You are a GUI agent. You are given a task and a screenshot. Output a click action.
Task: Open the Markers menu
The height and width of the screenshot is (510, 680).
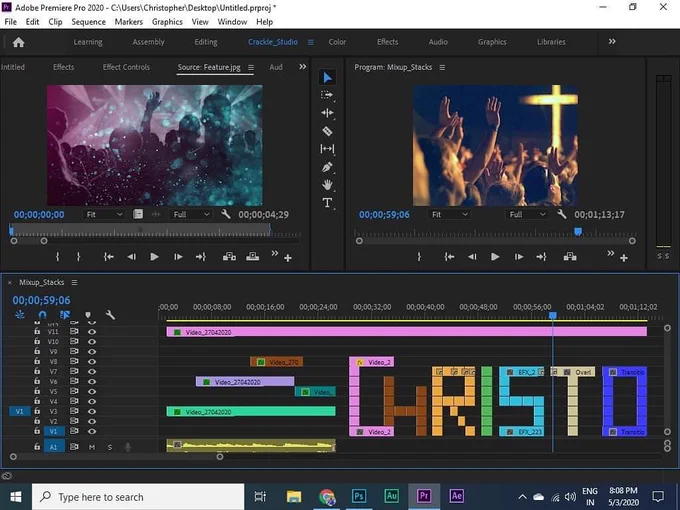coord(128,22)
